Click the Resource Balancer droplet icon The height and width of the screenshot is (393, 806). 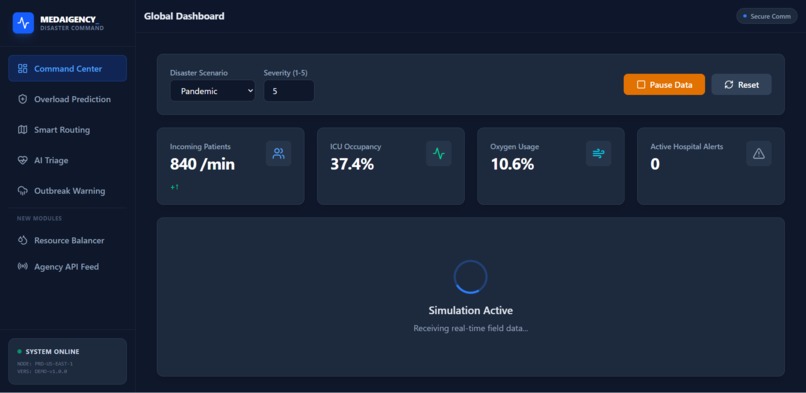click(22, 240)
